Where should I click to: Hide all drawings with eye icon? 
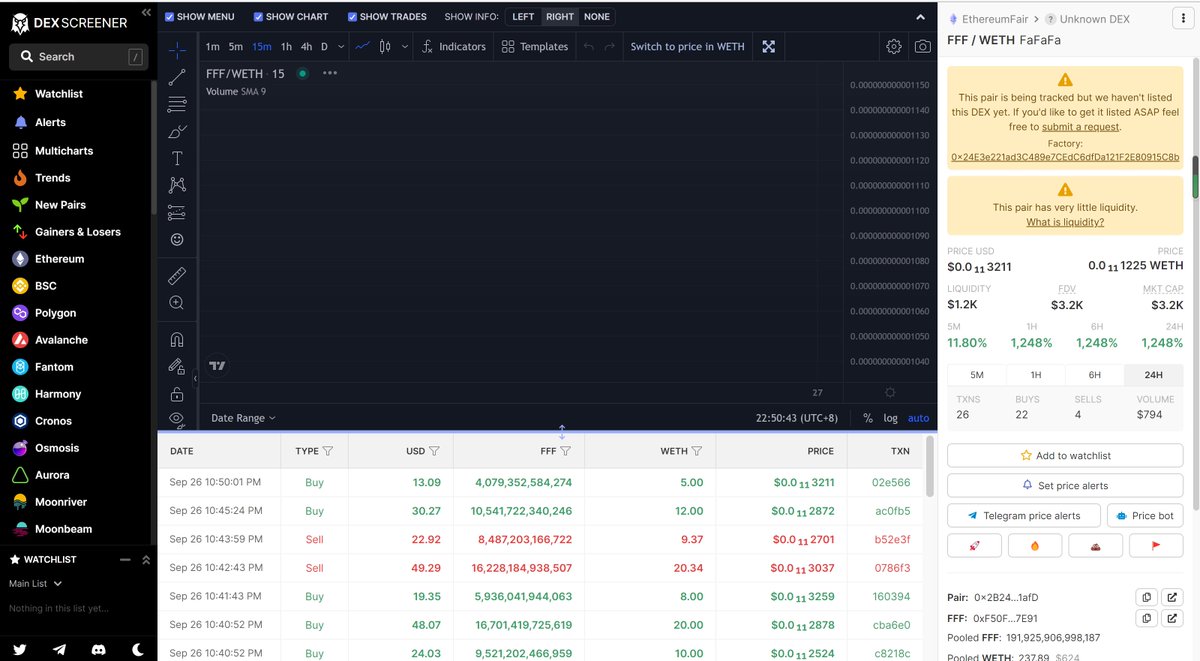point(177,418)
